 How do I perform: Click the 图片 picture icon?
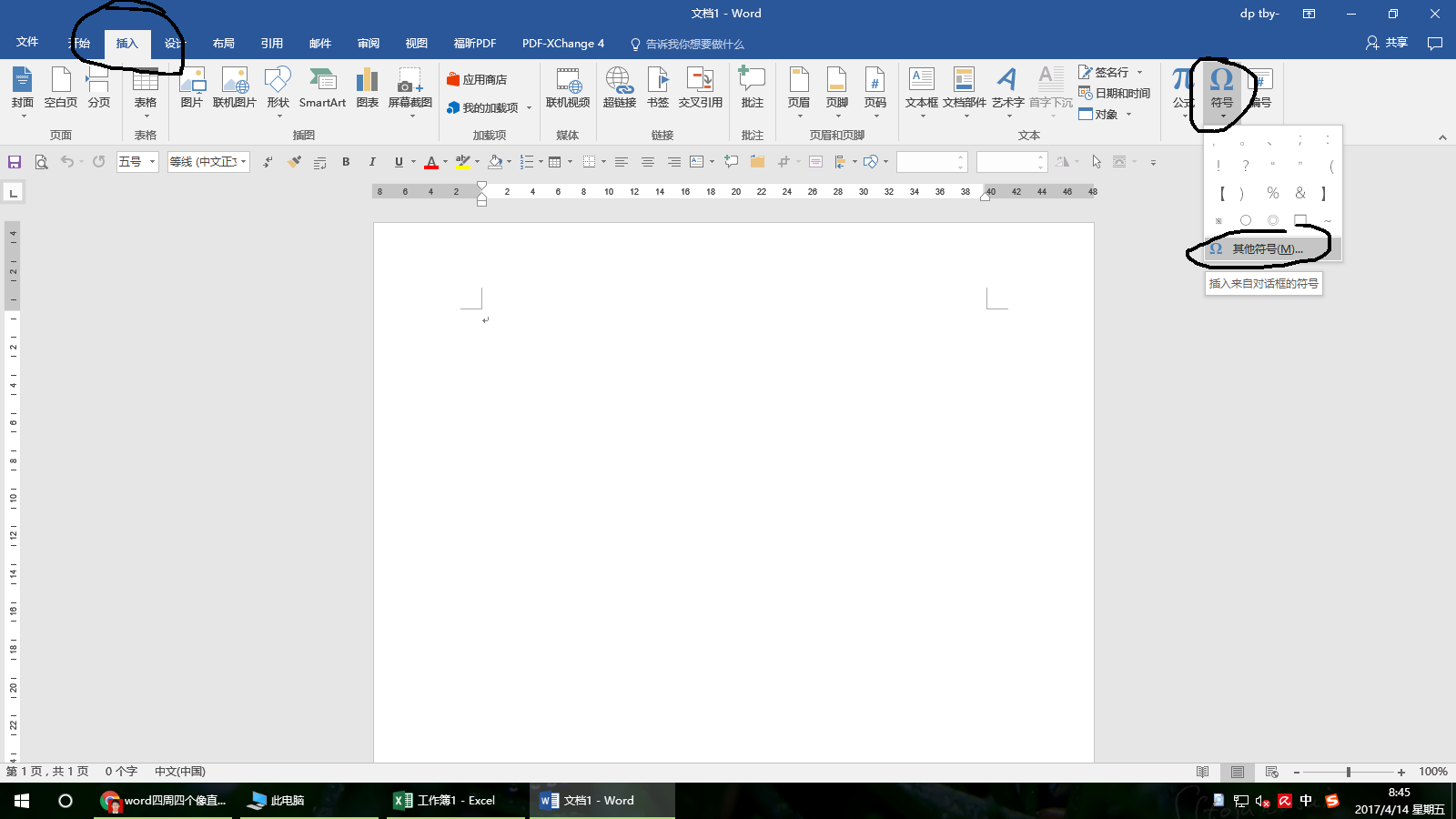click(x=192, y=89)
